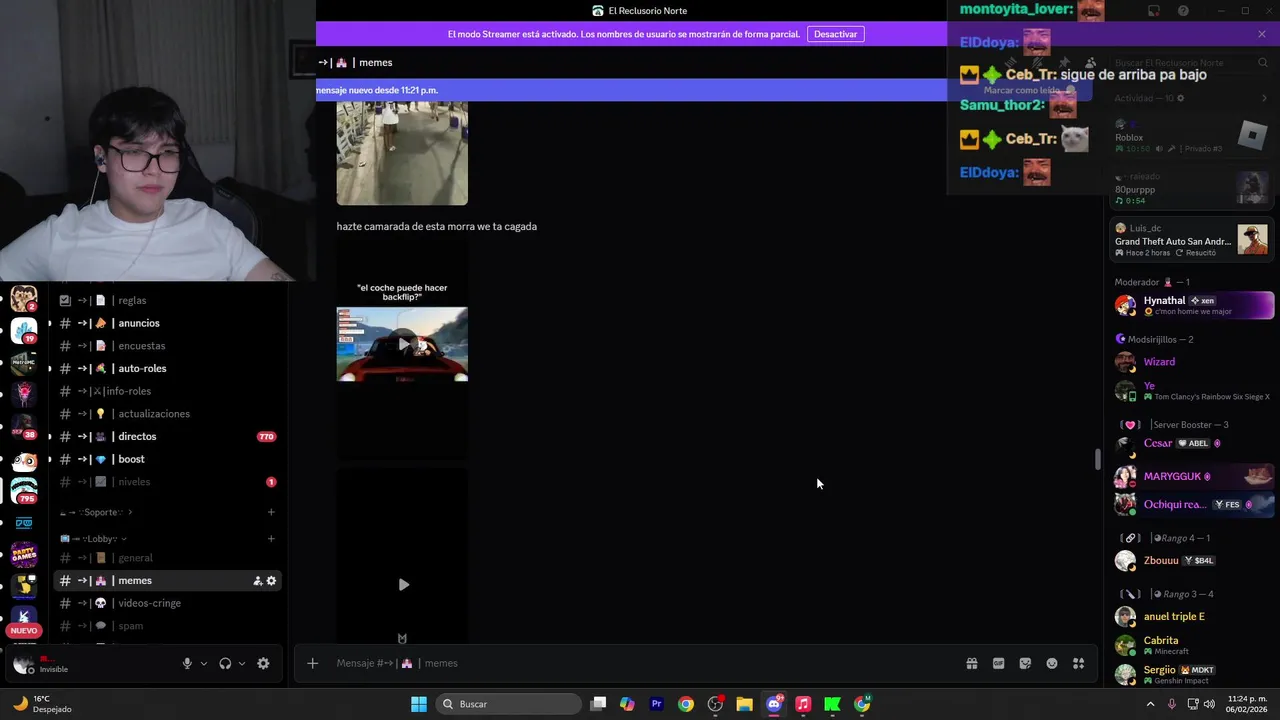Image resolution: width=1280 pixels, height=720 pixels.
Task: Open Premiere Pro from the taskbar
Action: click(657, 704)
